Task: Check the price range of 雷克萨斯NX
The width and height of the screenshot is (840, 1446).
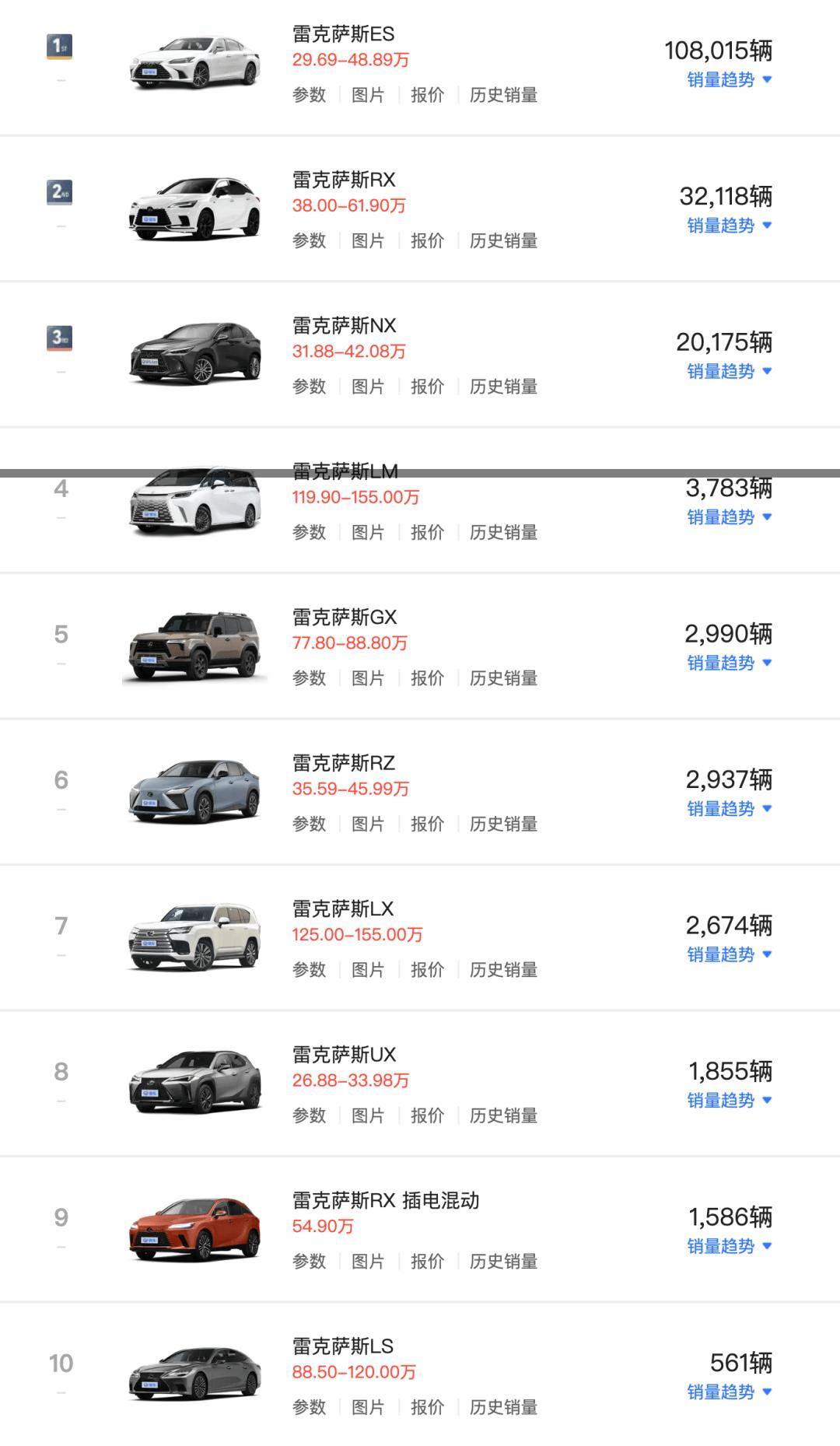Action: point(350,350)
